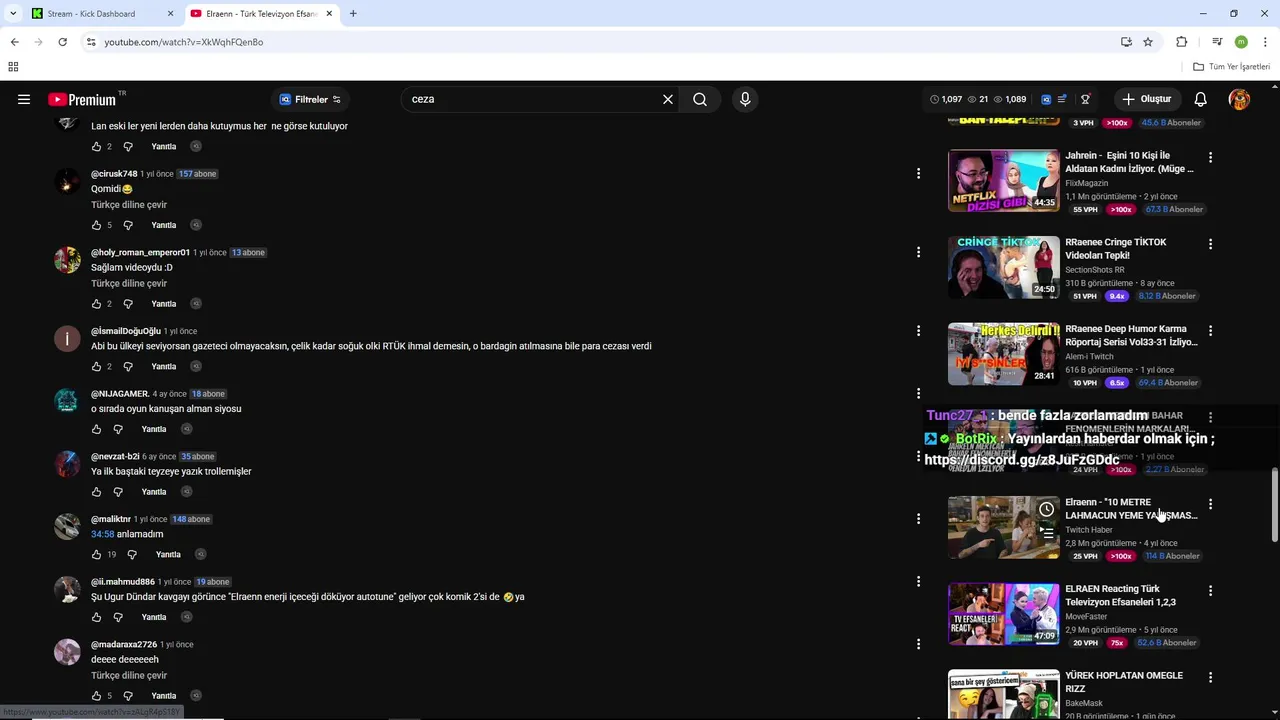Reply to @cirusk748 with Yanıtla
Image resolution: width=1280 pixels, height=720 pixels.
pos(163,225)
